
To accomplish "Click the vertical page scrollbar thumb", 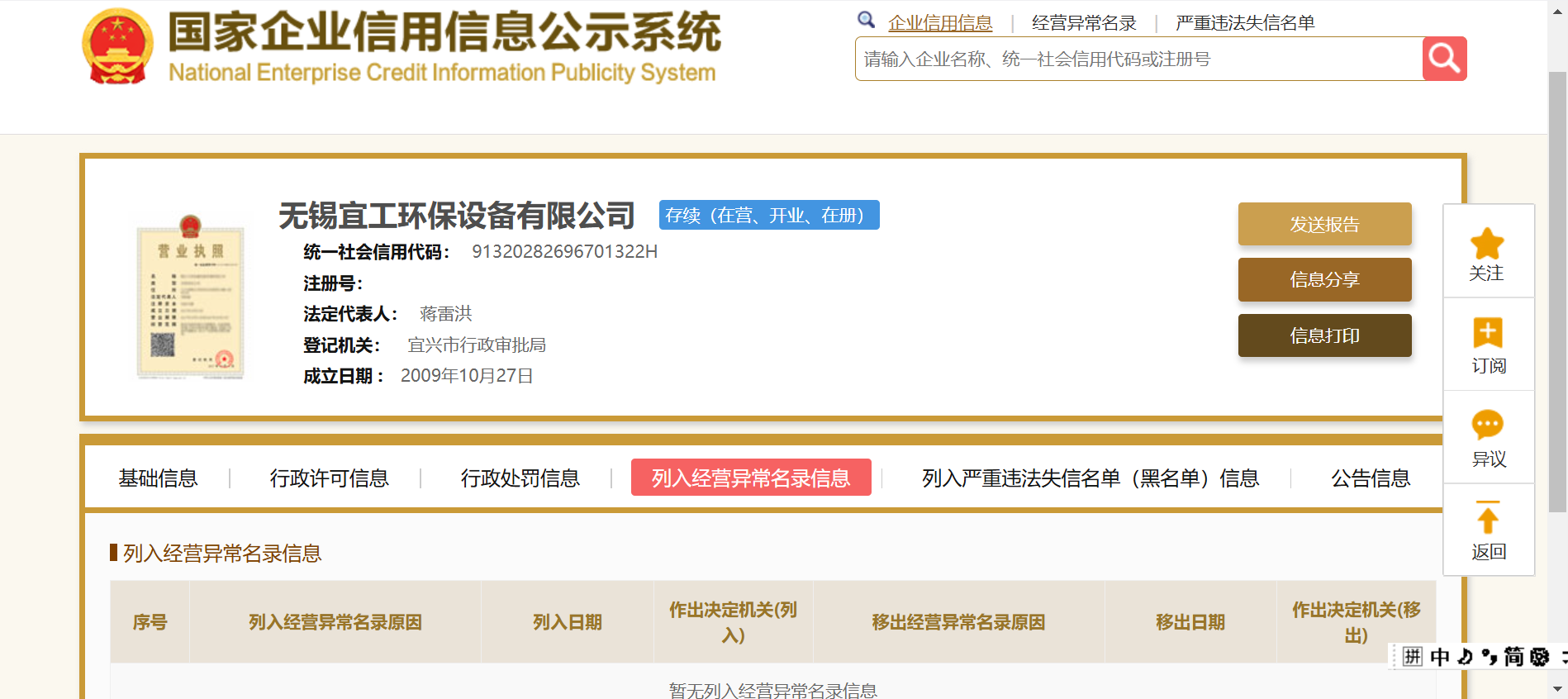I will (1558, 292).
